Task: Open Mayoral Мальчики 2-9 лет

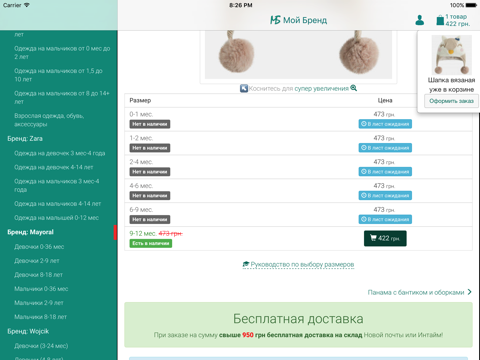Action: pyautogui.click(x=39, y=303)
